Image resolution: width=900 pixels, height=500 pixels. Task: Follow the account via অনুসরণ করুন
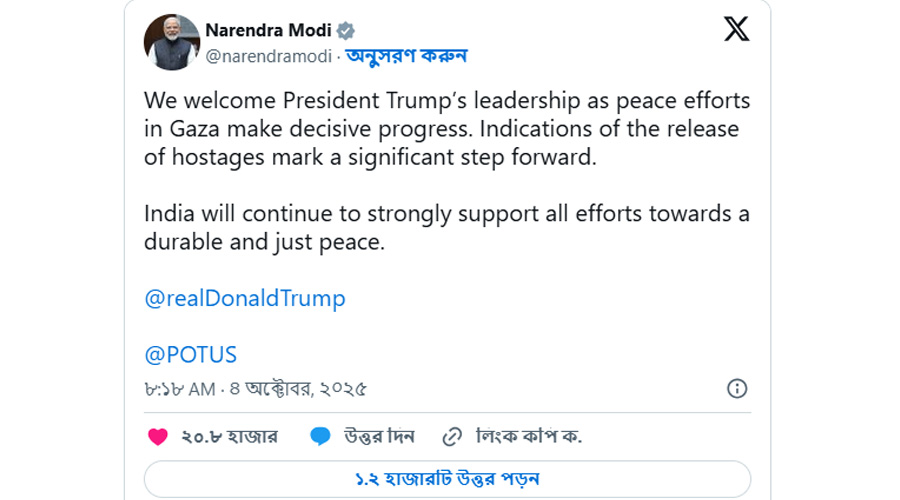[407, 56]
